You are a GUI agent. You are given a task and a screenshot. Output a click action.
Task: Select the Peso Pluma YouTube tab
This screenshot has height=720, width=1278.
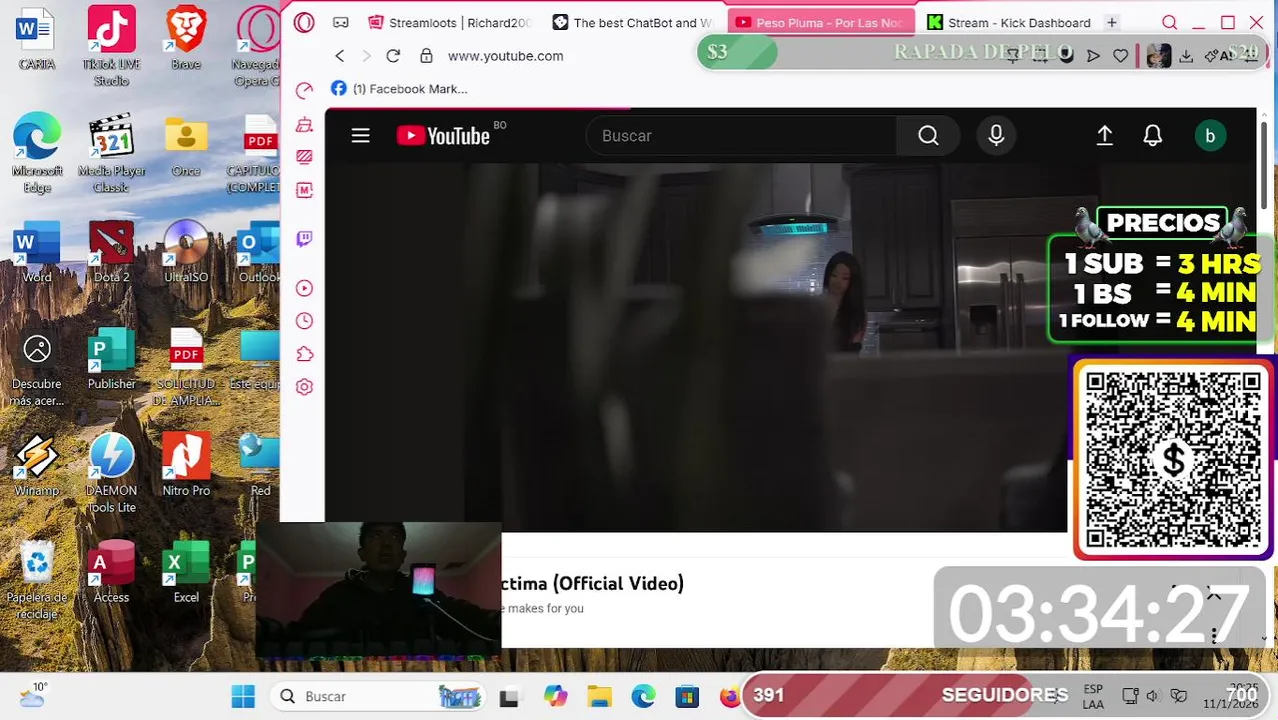820,22
